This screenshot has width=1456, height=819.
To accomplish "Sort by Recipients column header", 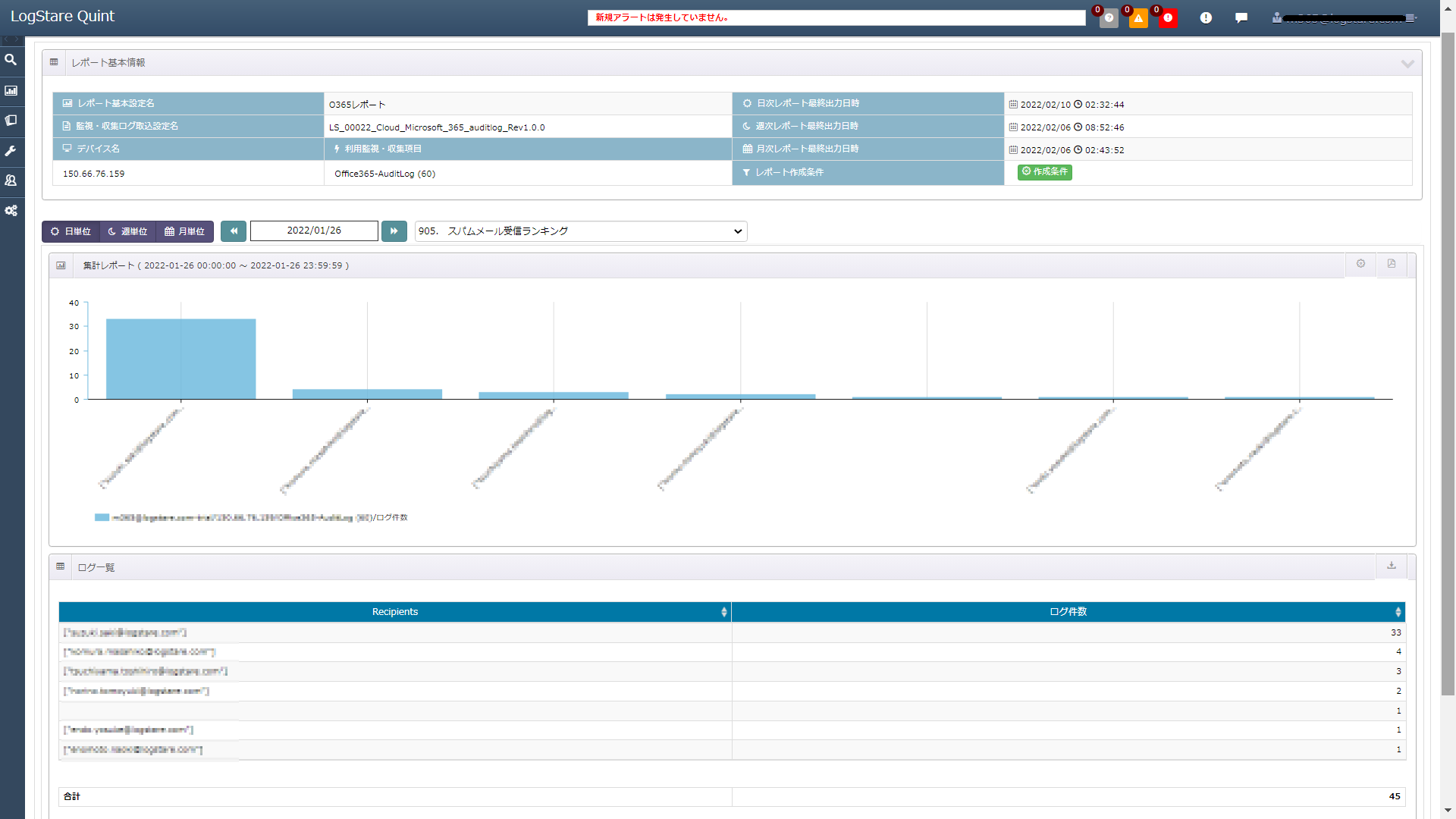I will pos(394,612).
